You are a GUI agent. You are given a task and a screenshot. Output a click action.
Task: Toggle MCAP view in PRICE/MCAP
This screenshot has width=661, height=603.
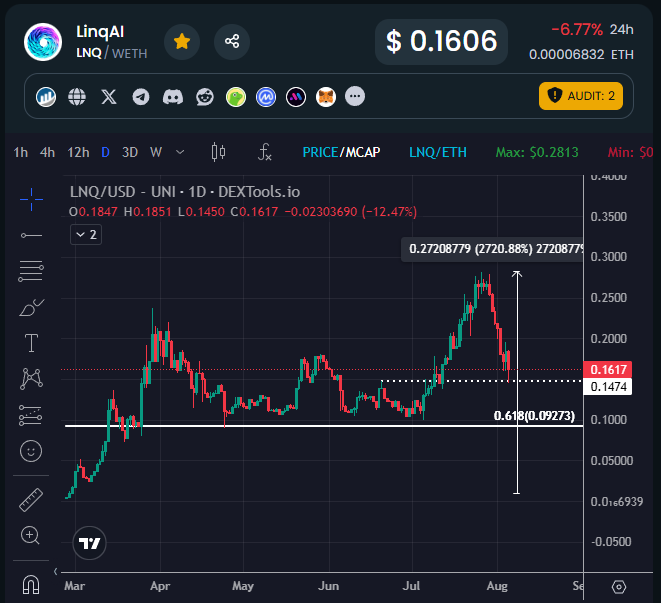pos(363,152)
